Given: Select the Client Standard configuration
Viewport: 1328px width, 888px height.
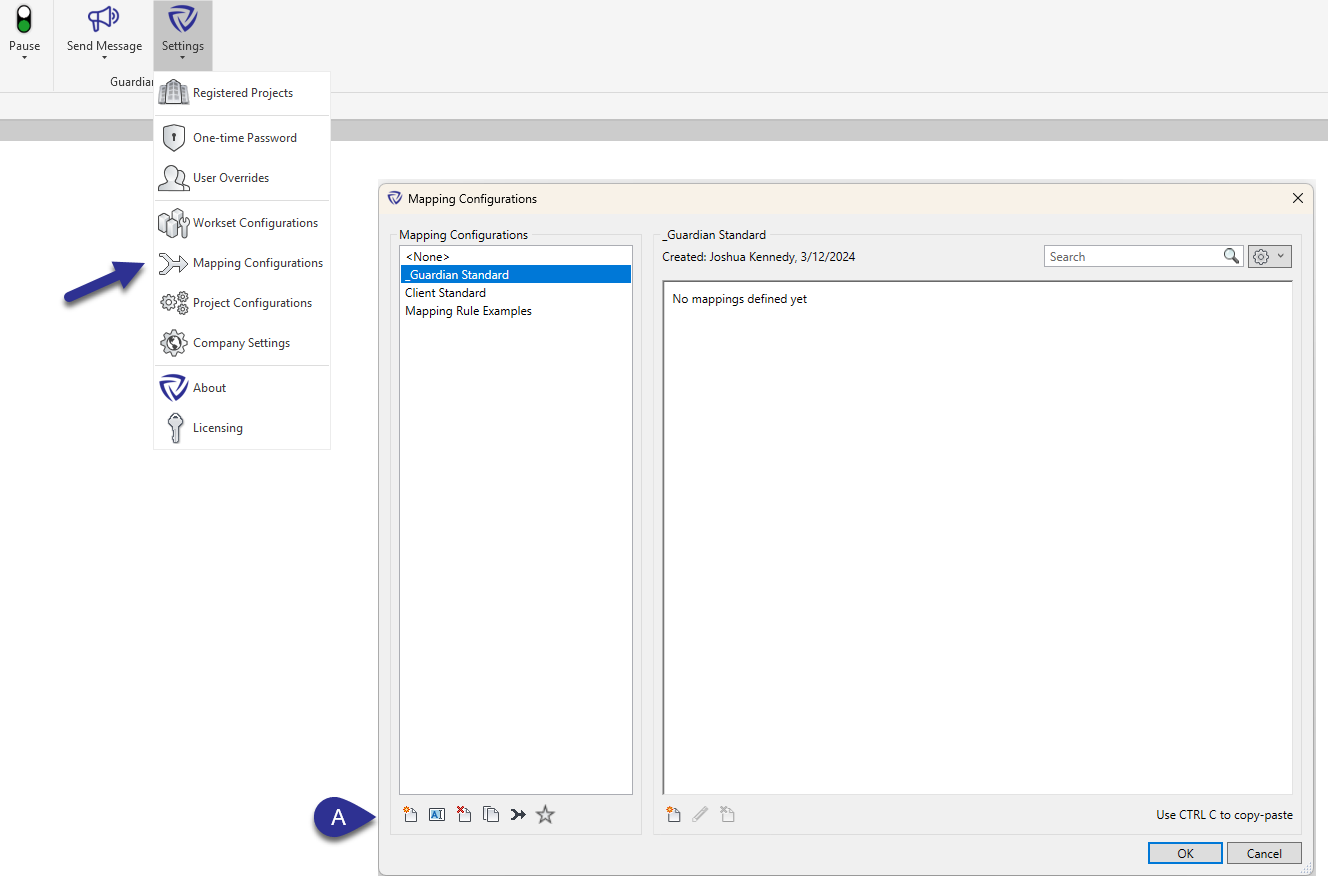Looking at the screenshot, I should 445,292.
